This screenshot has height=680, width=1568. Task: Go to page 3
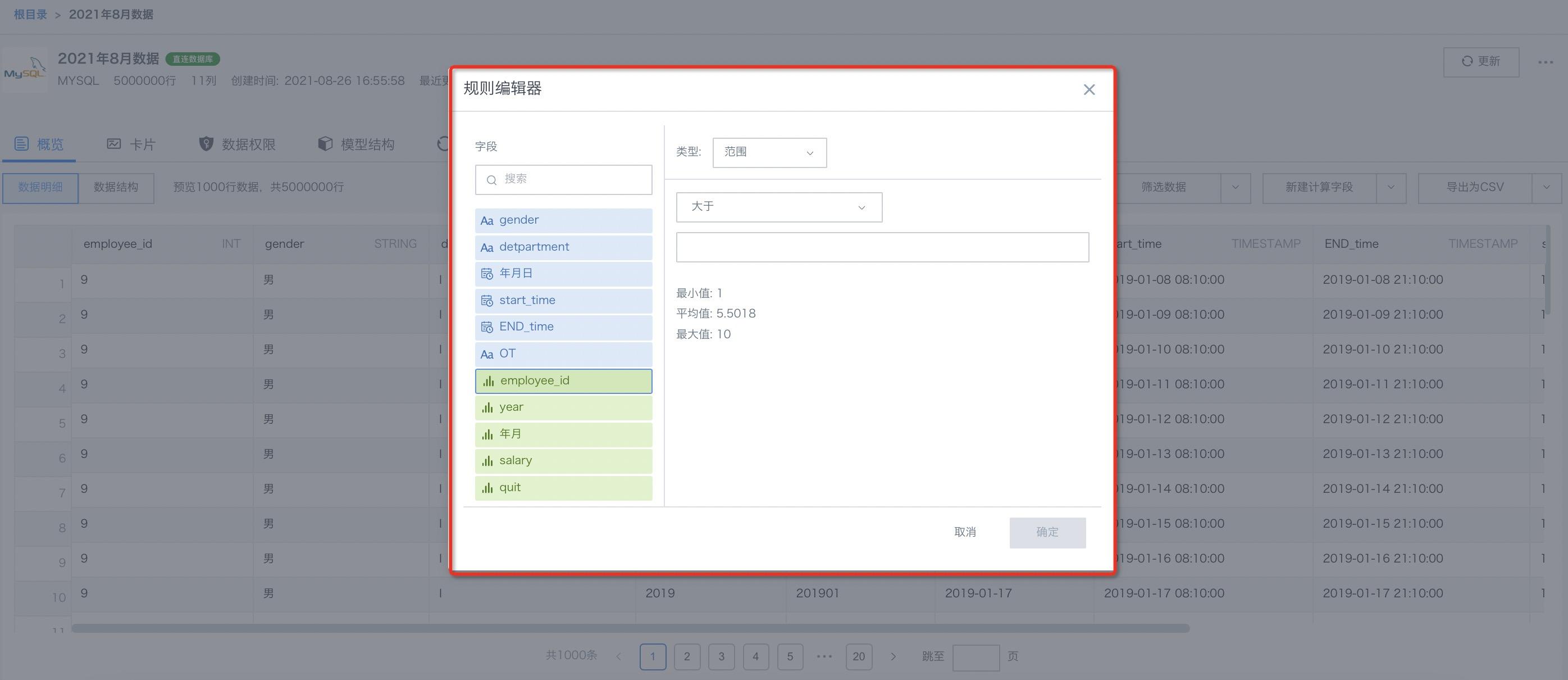tap(721, 657)
